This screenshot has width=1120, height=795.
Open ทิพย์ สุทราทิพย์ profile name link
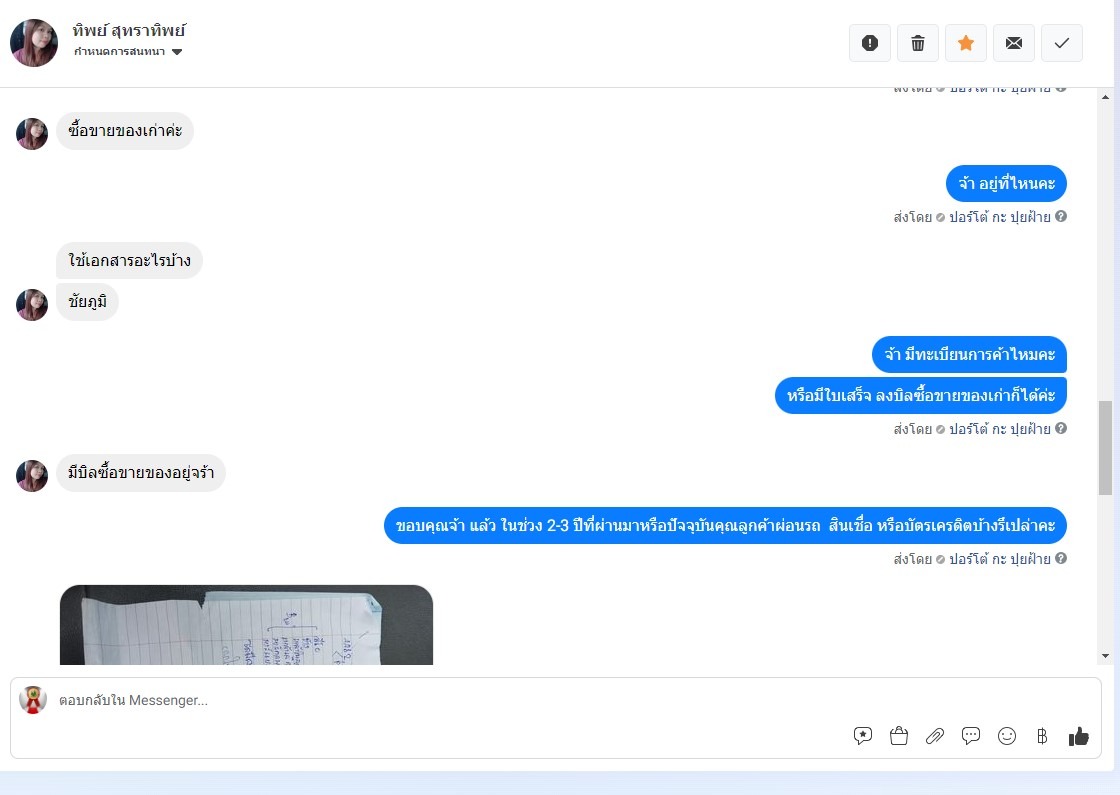pos(129,31)
